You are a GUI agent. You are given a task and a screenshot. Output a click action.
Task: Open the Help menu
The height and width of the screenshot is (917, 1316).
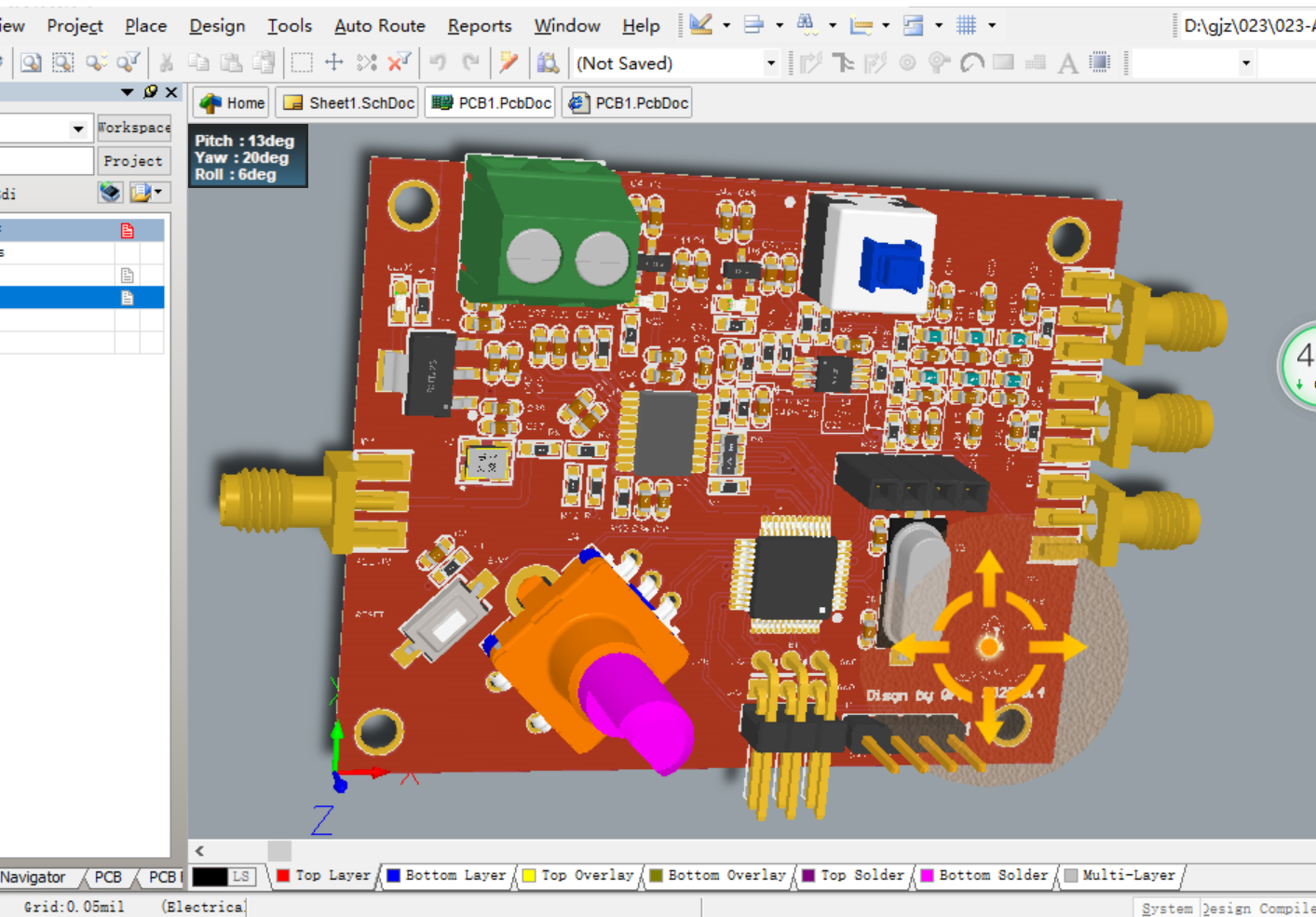coord(641,26)
